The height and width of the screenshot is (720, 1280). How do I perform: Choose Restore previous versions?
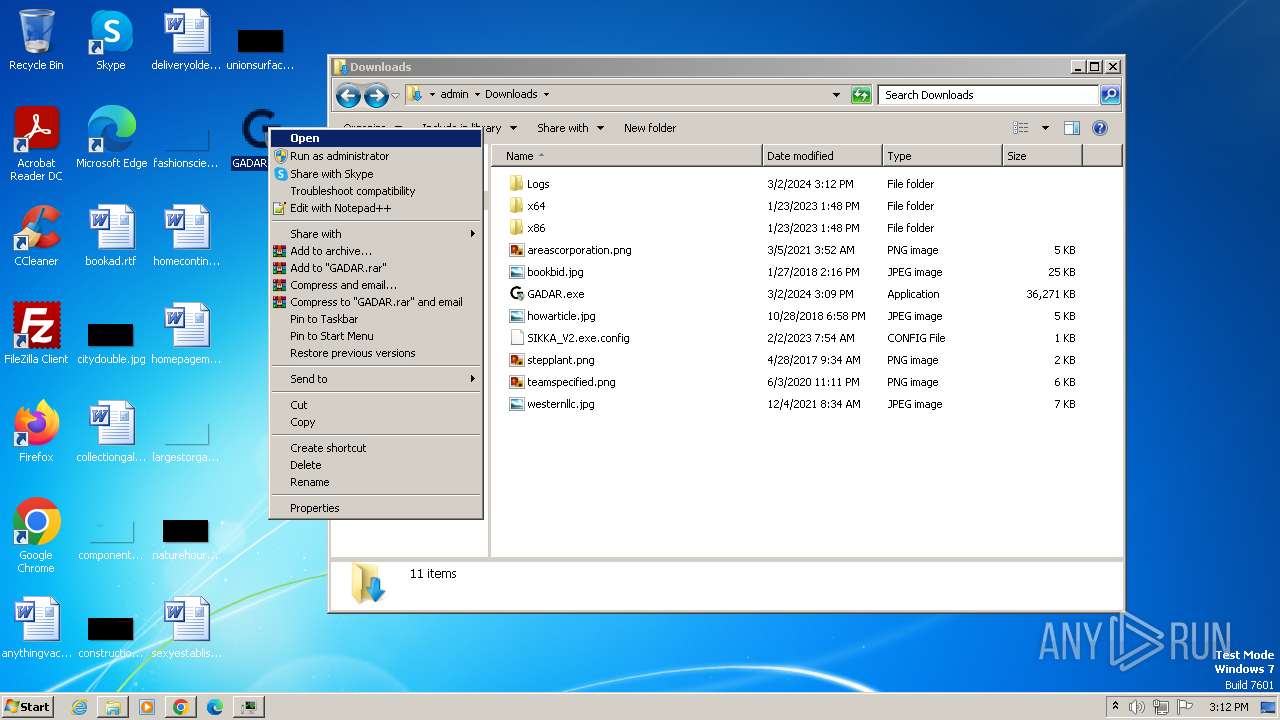pyautogui.click(x=376, y=353)
